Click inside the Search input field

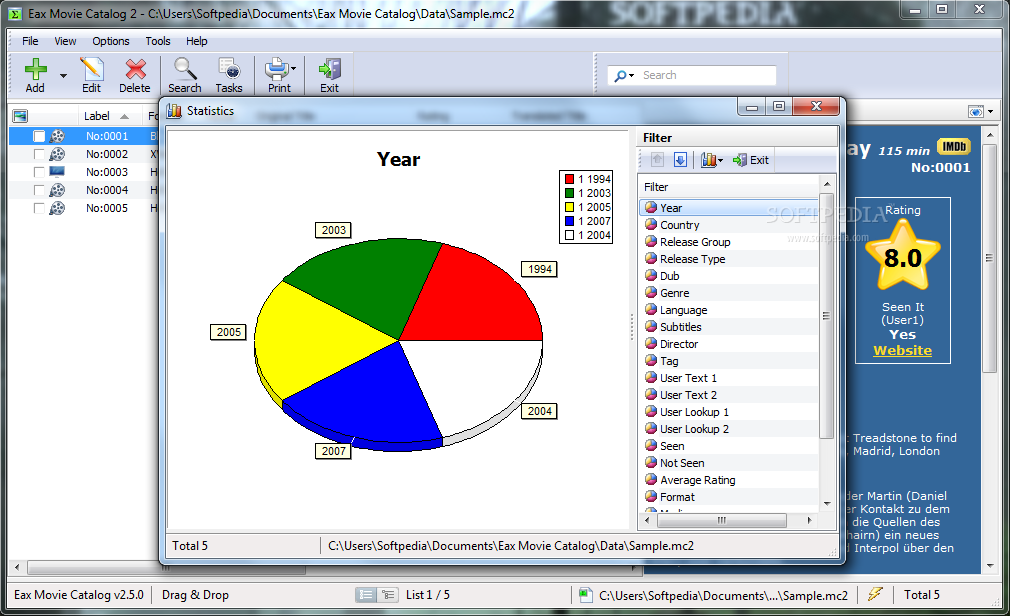(x=708, y=75)
